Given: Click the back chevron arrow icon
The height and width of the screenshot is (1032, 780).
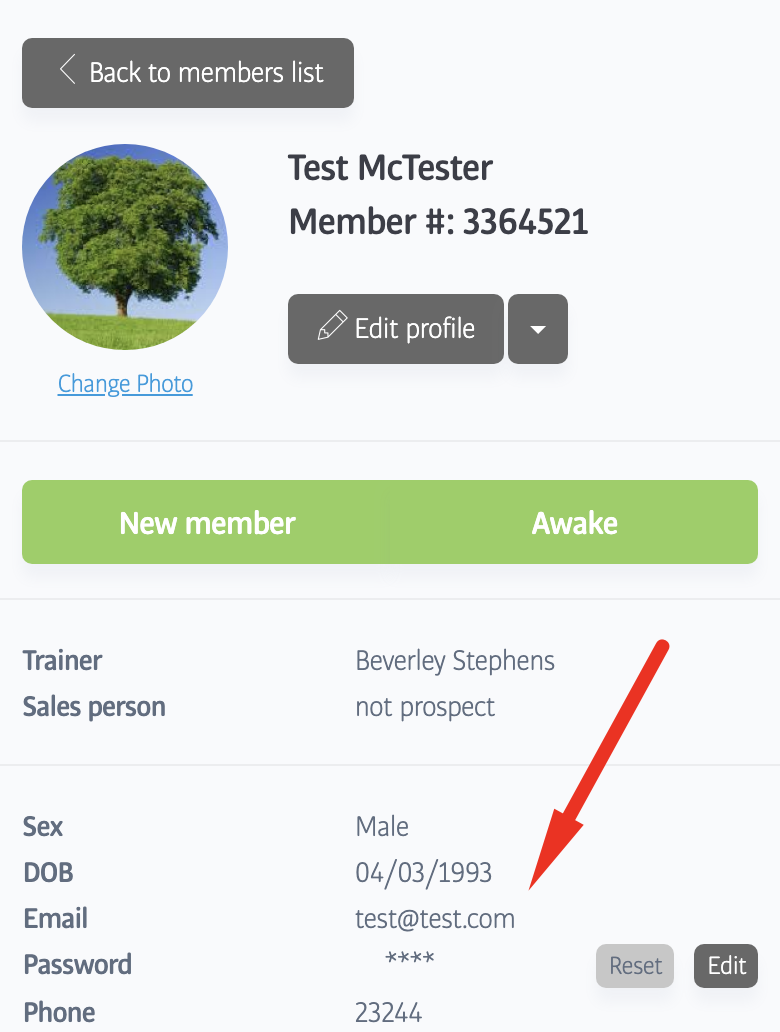Looking at the screenshot, I should click(x=68, y=71).
